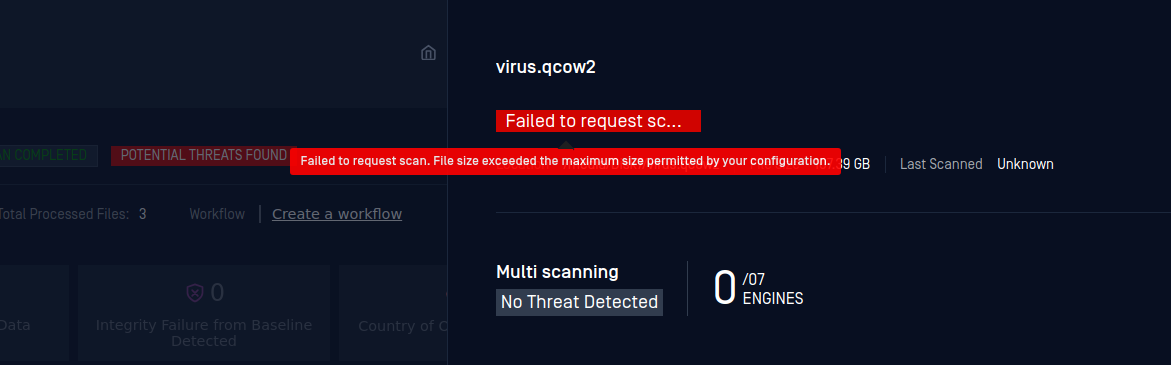Select the POTENTIAL THREATS FOUND badge
1171x365 pixels.
[x=204, y=155]
